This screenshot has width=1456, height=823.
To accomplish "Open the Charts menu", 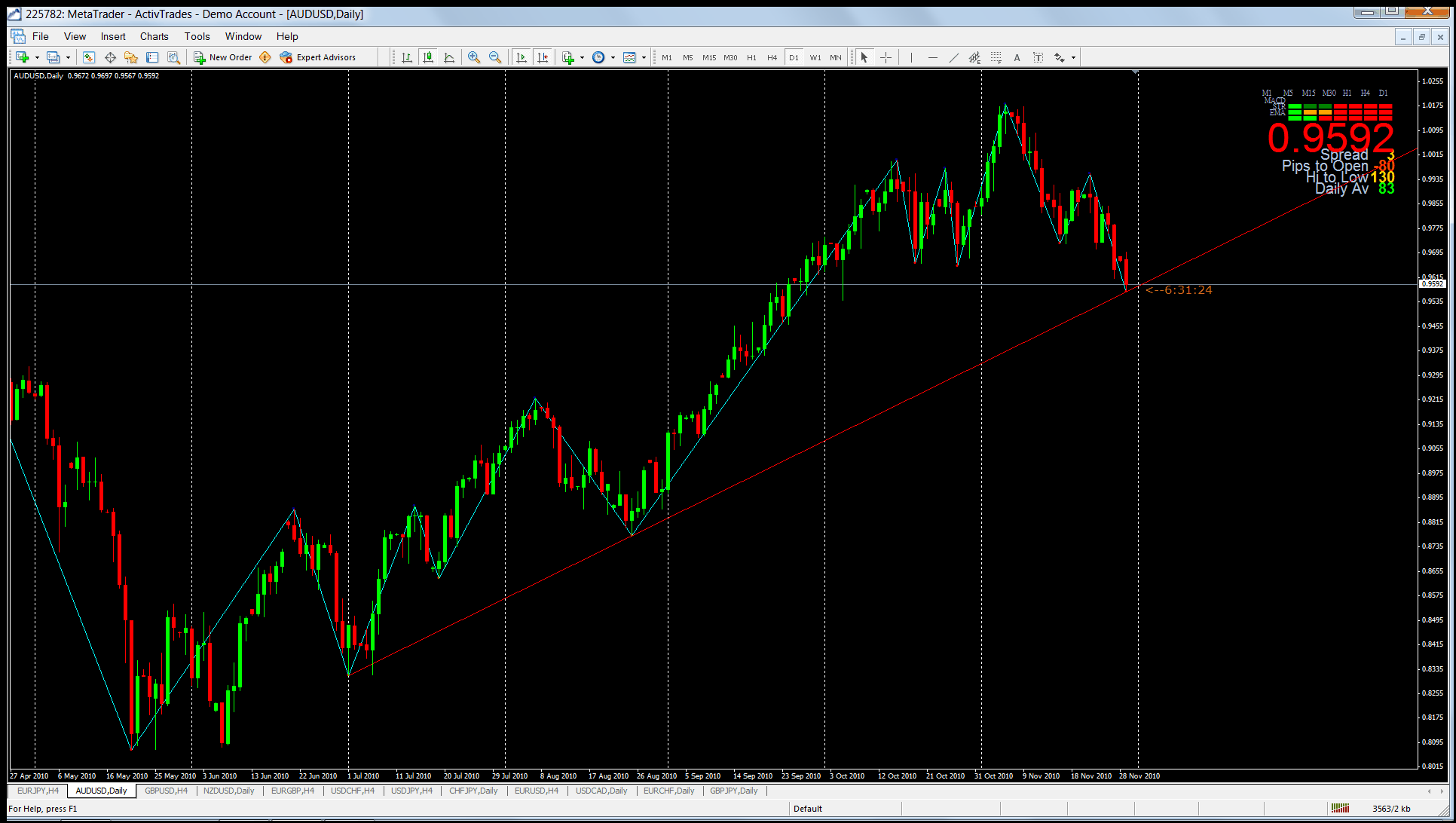I will pyautogui.click(x=154, y=36).
